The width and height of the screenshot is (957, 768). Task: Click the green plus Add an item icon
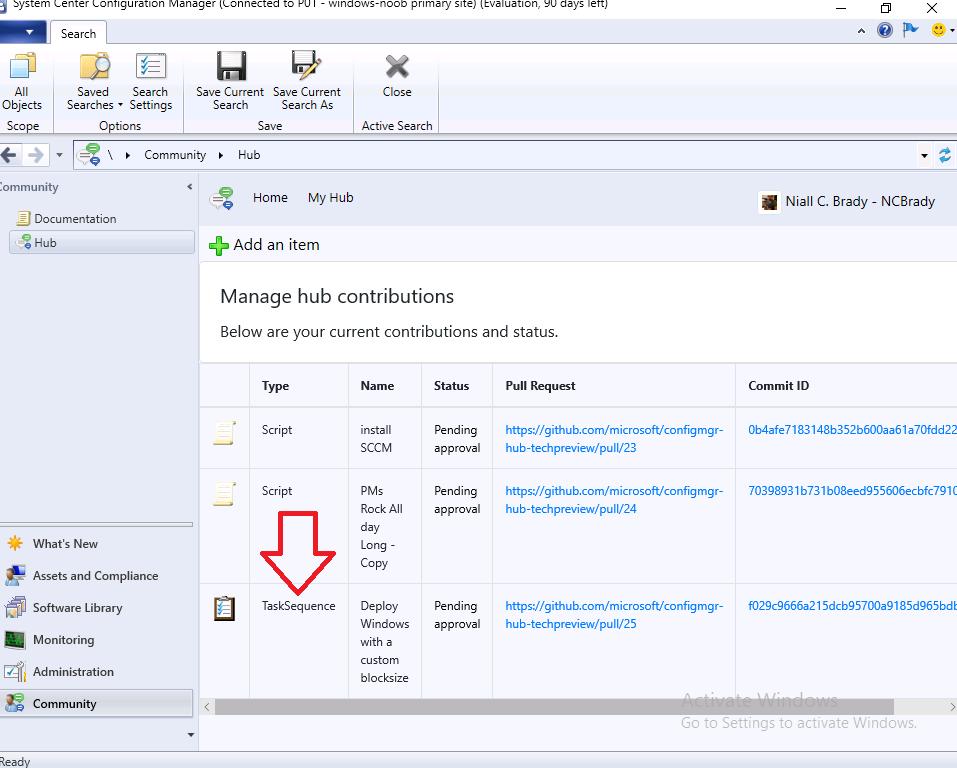(x=218, y=245)
